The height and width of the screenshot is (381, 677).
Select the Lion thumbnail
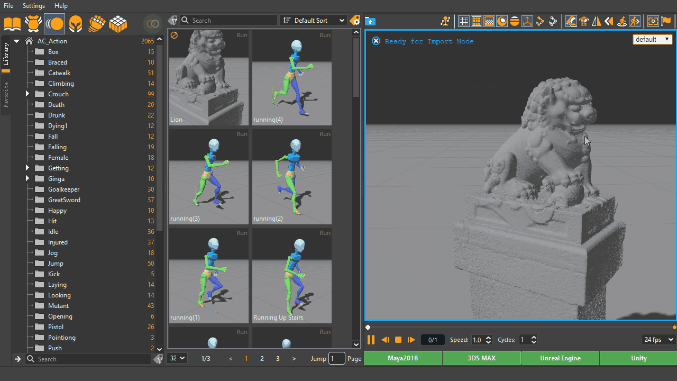(x=209, y=77)
